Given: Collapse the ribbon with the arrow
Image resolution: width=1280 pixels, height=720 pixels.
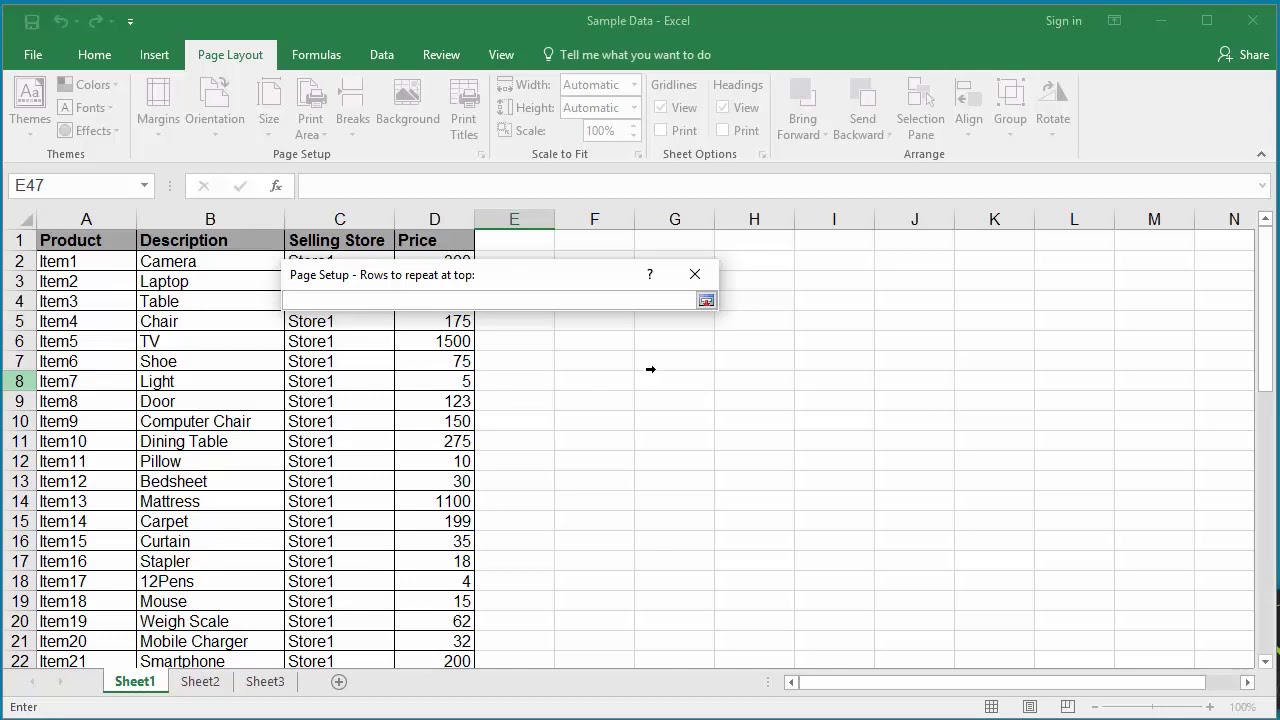Looking at the screenshot, I should coord(1261,154).
